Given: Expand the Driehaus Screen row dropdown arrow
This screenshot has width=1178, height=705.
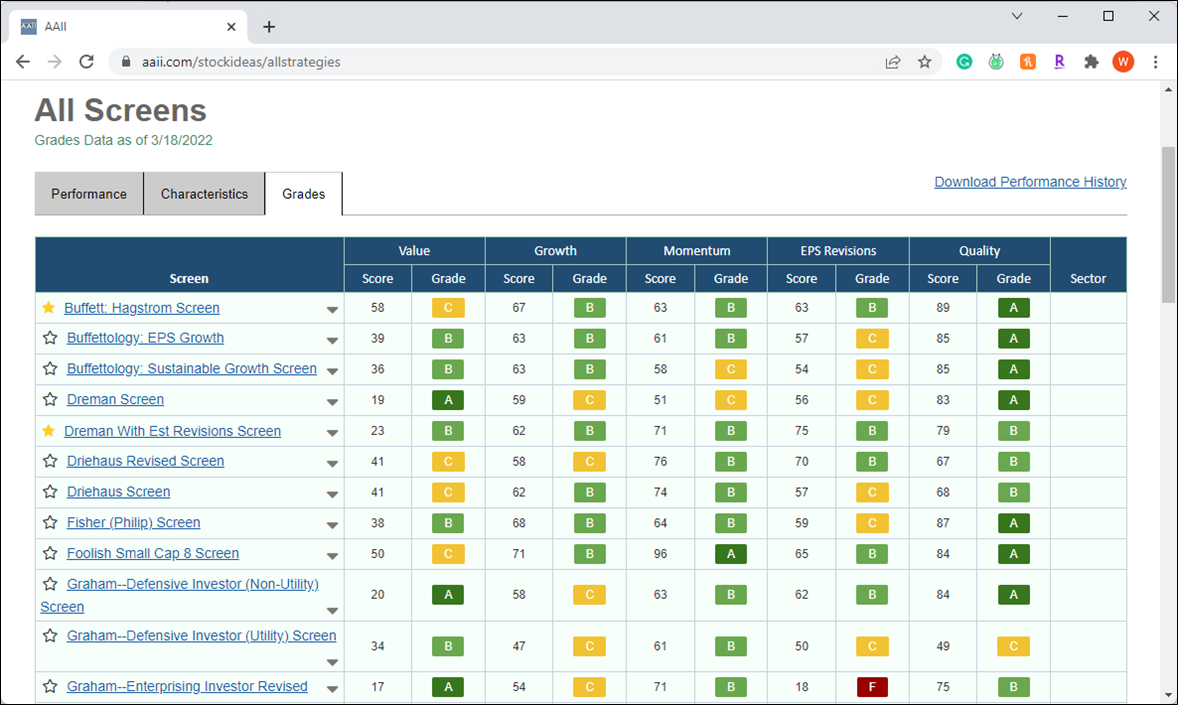Looking at the screenshot, I should tap(332, 495).
